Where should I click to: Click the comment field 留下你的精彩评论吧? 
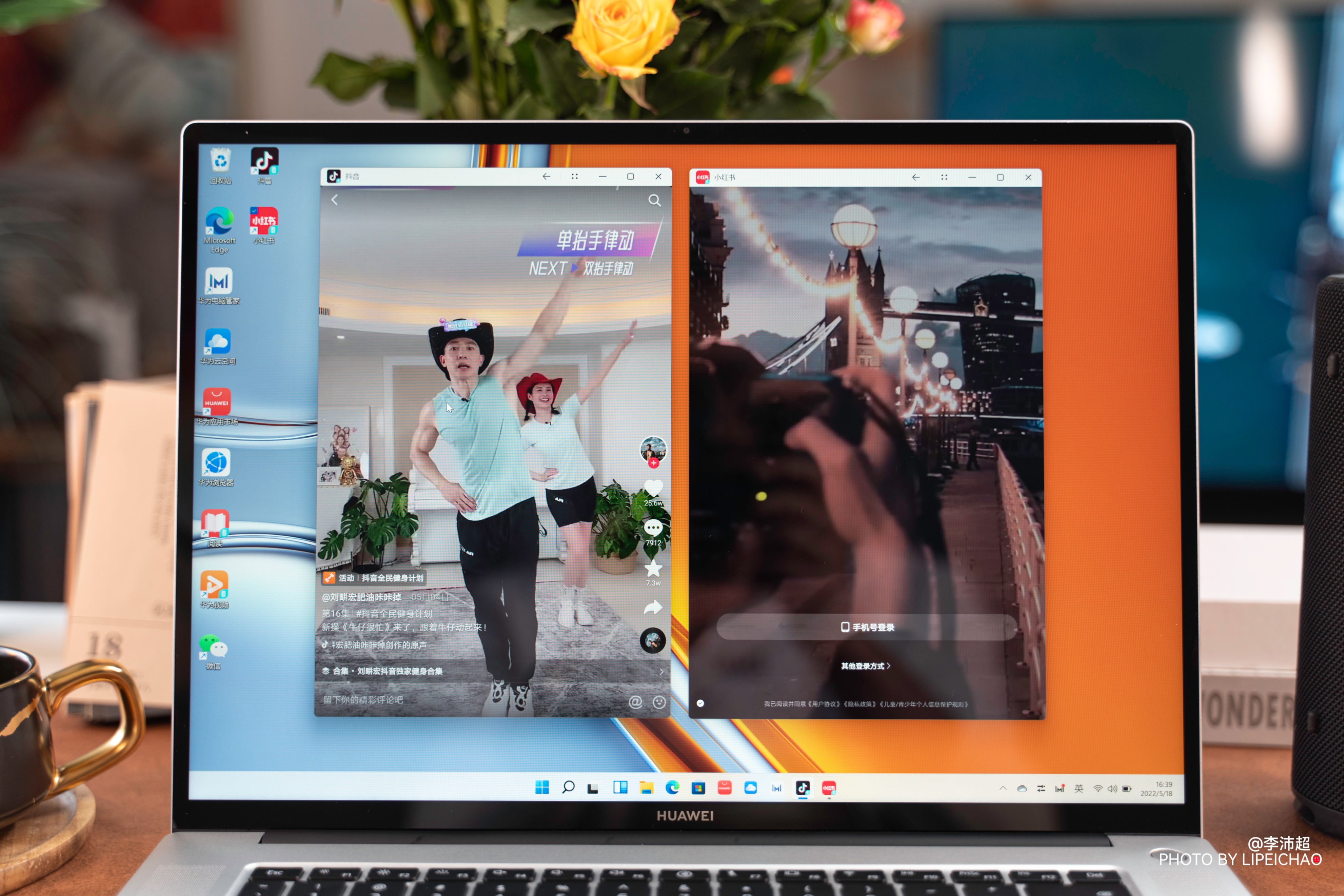(x=363, y=699)
